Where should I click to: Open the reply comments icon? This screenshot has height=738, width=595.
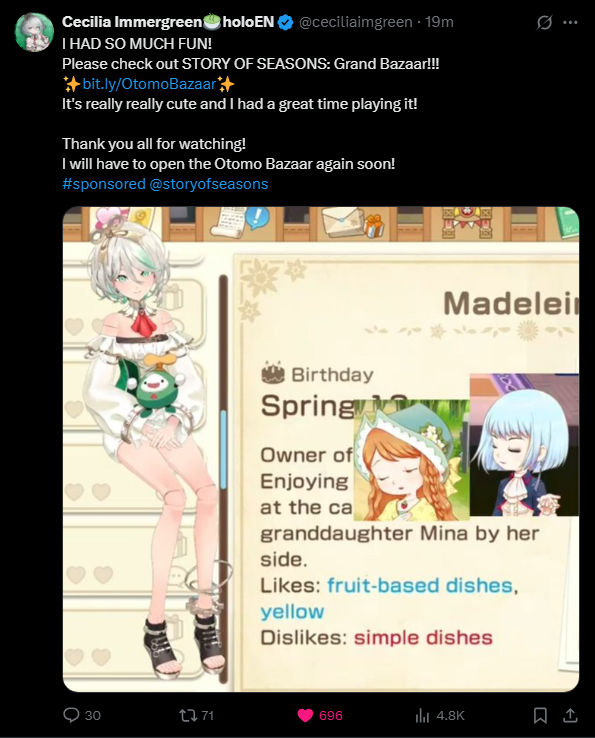(x=71, y=715)
